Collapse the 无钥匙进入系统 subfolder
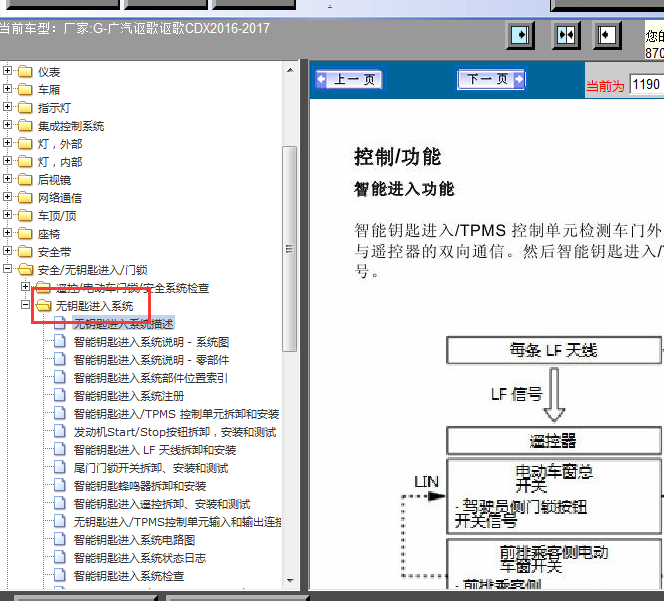Screen dimensions: 664x601 [25, 305]
